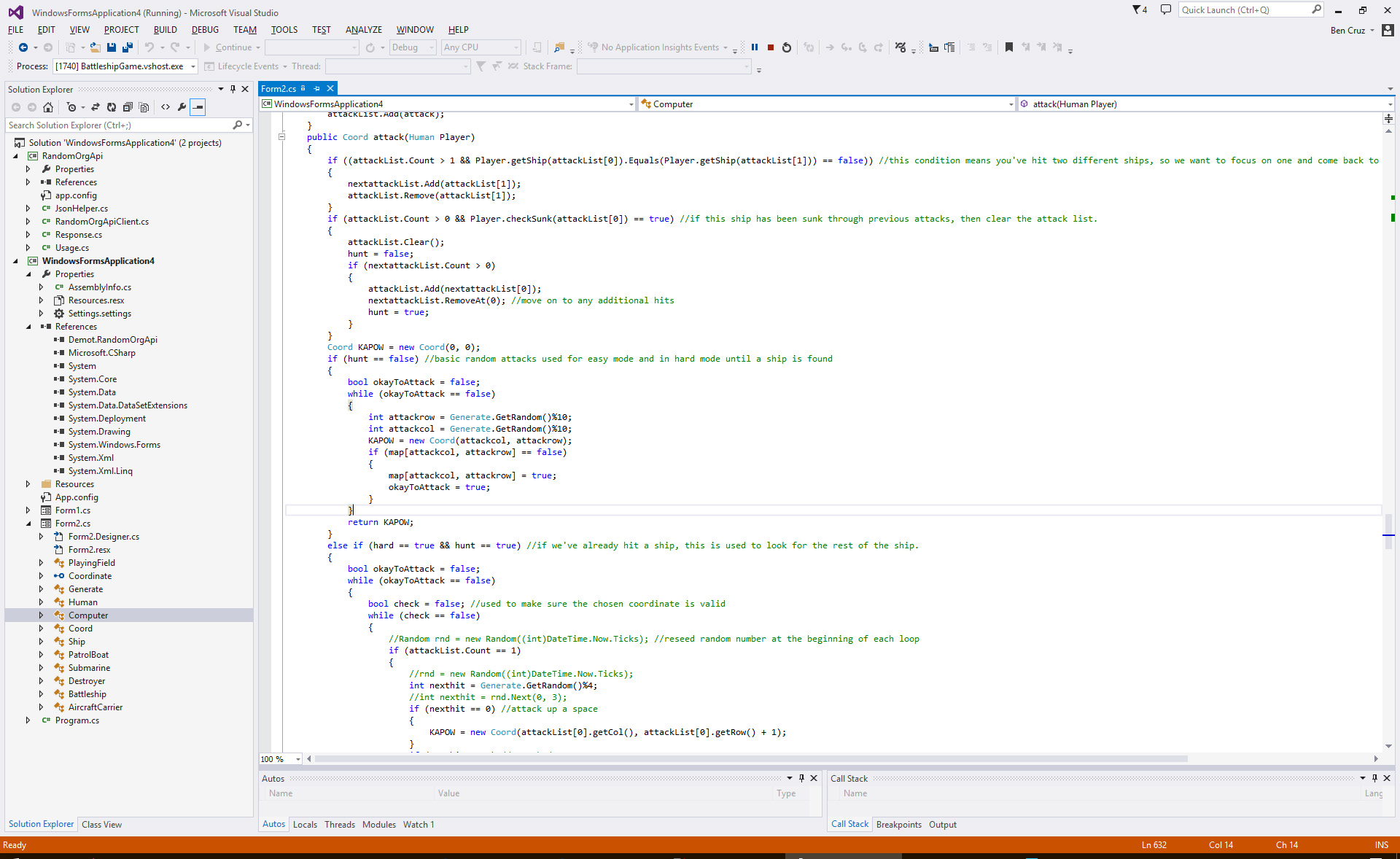The height and width of the screenshot is (859, 1400).
Task: Open the Process dropdown for BattleshipGame.vshost.exe
Action: tap(193, 66)
